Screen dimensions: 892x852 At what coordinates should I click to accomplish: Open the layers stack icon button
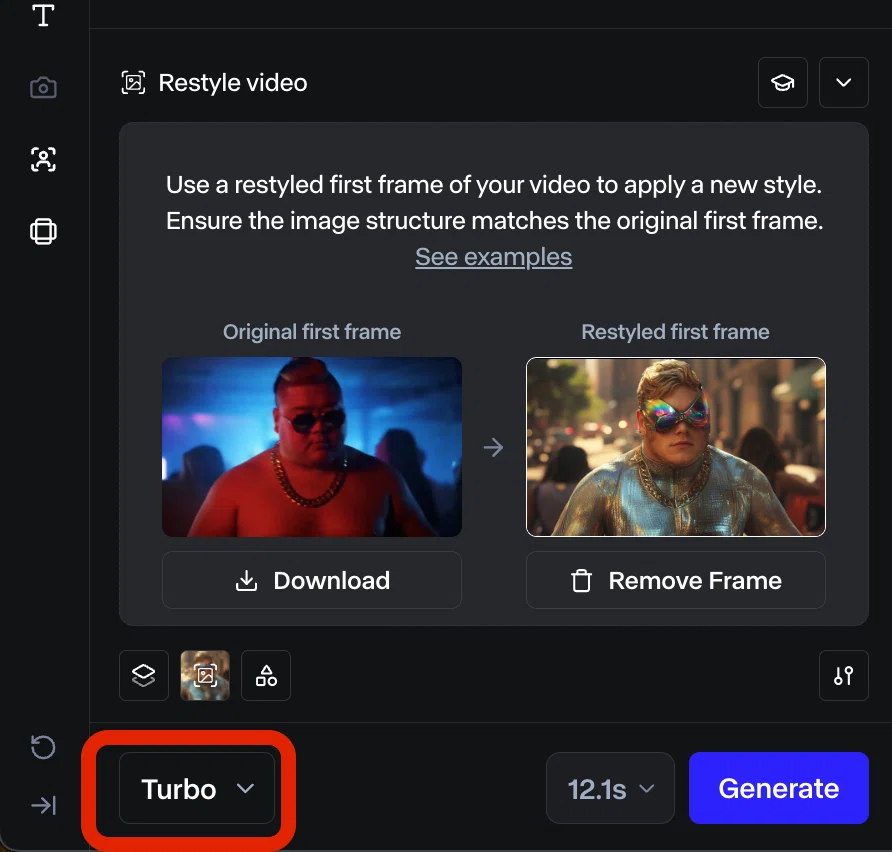[x=144, y=676]
